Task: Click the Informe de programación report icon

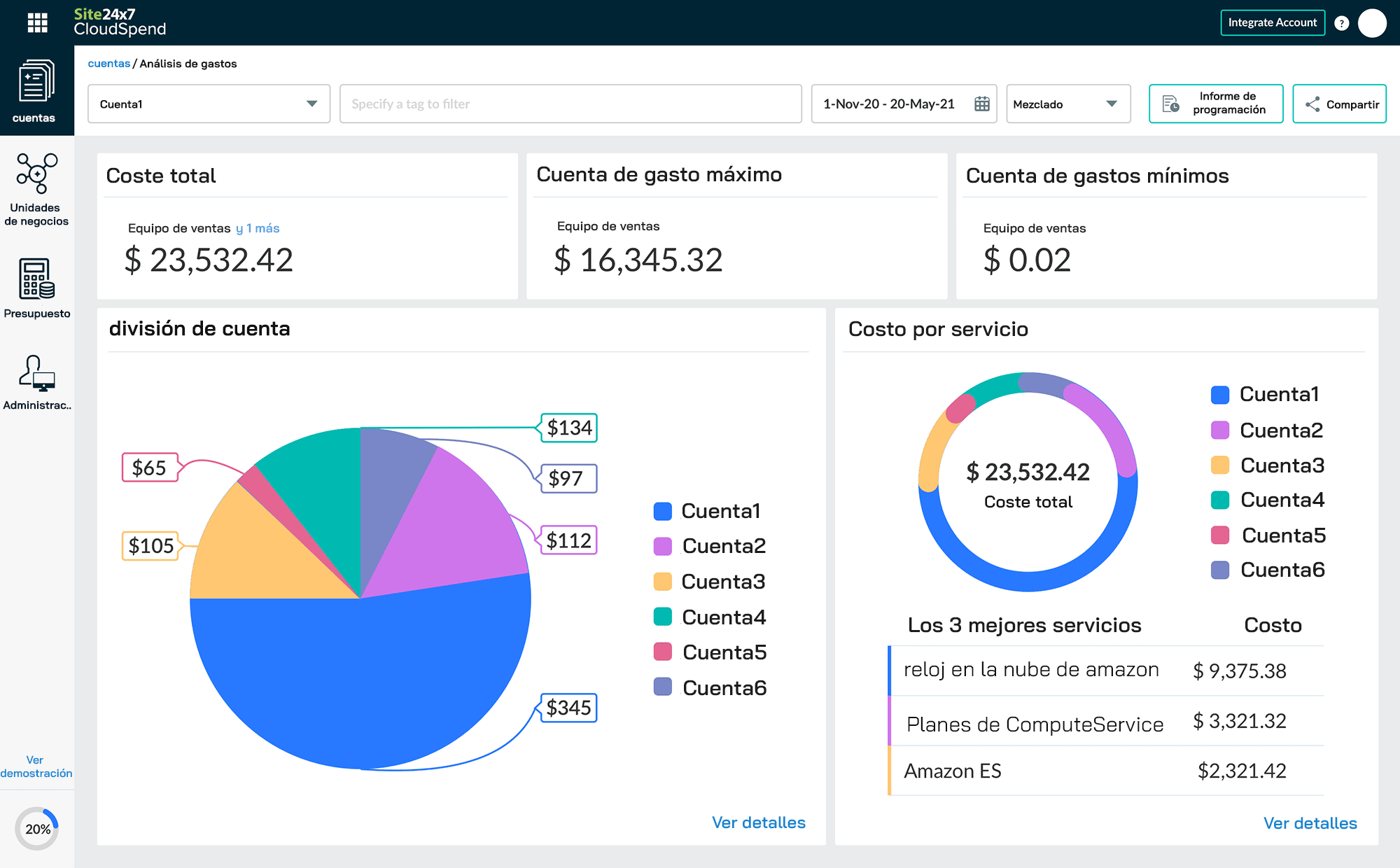Action: pyautogui.click(x=1172, y=102)
